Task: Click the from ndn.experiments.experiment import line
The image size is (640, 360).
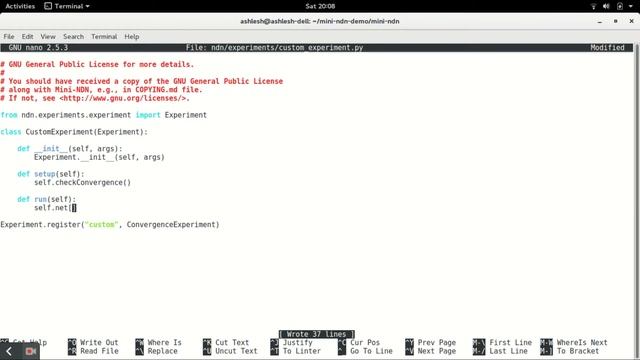Action: tap(104, 115)
